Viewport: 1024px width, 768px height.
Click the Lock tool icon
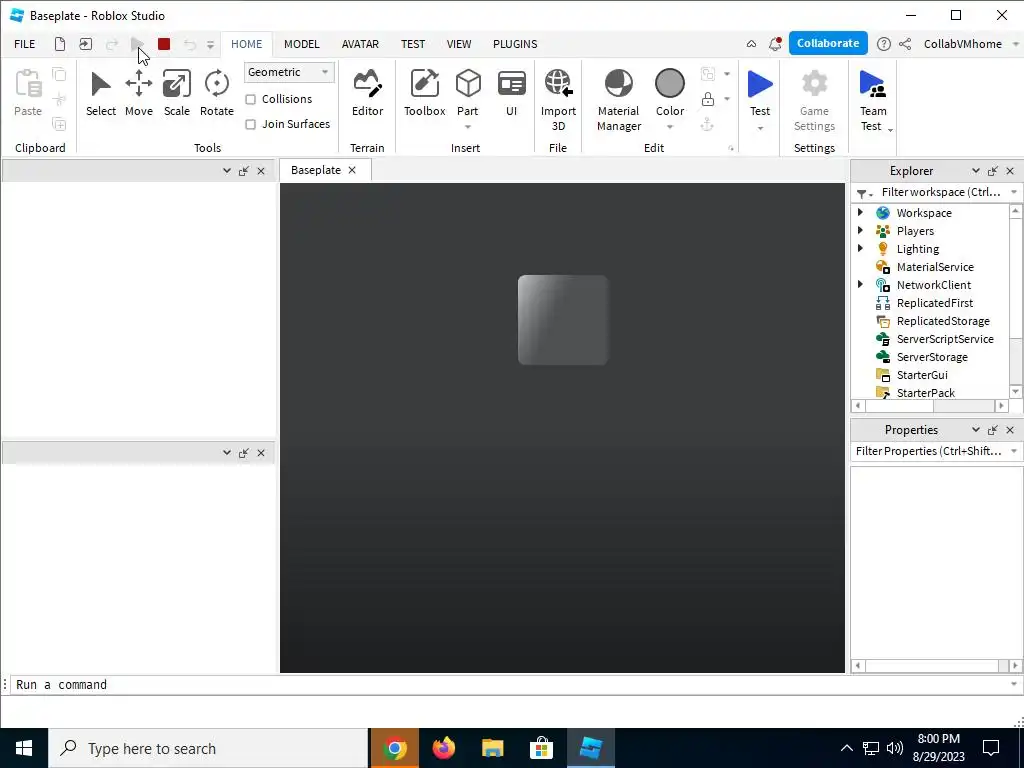coord(707,99)
